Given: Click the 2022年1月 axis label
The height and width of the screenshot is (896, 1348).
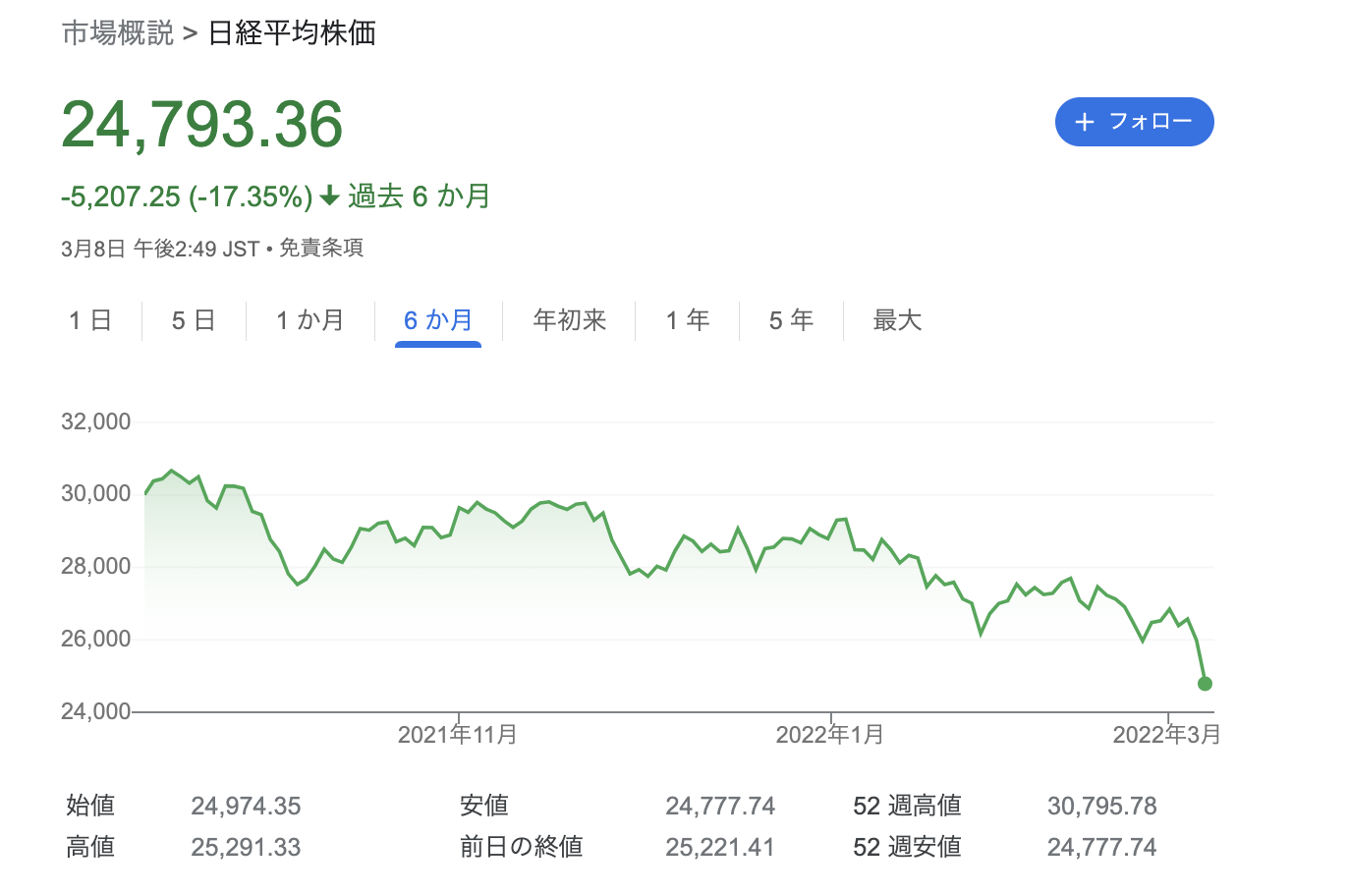Looking at the screenshot, I should 830,735.
